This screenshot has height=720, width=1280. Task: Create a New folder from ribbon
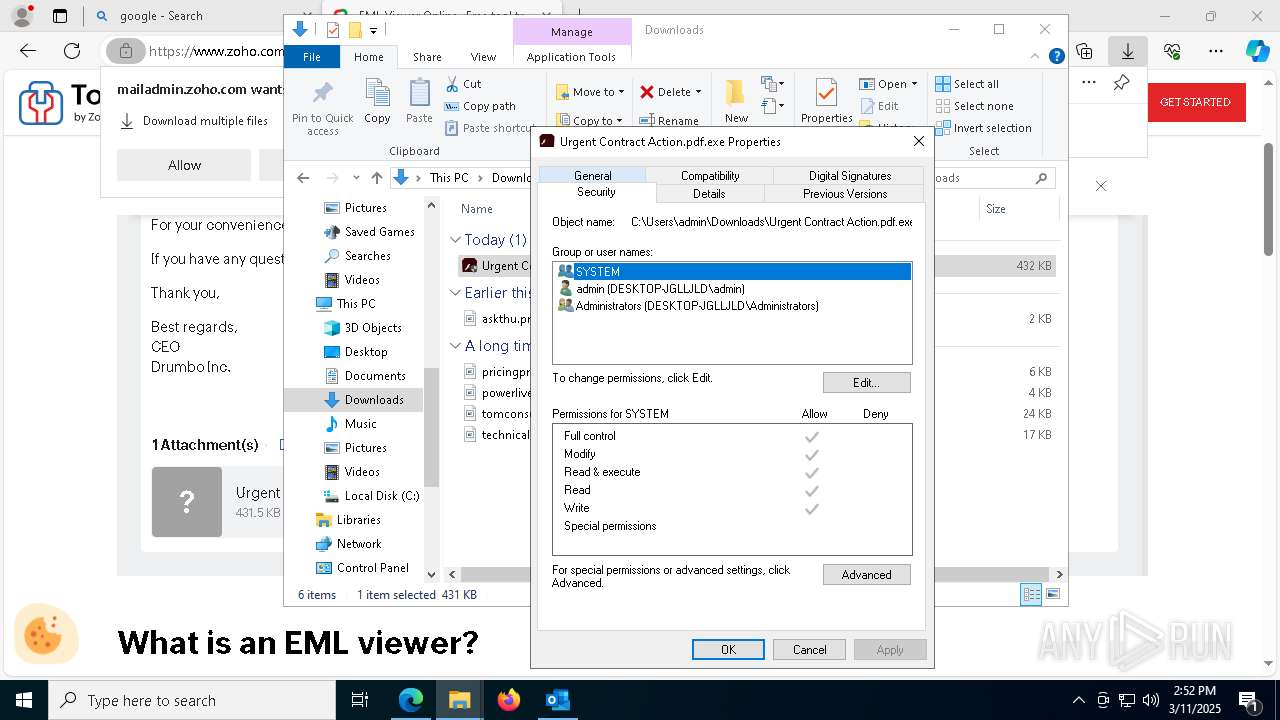[736, 101]
